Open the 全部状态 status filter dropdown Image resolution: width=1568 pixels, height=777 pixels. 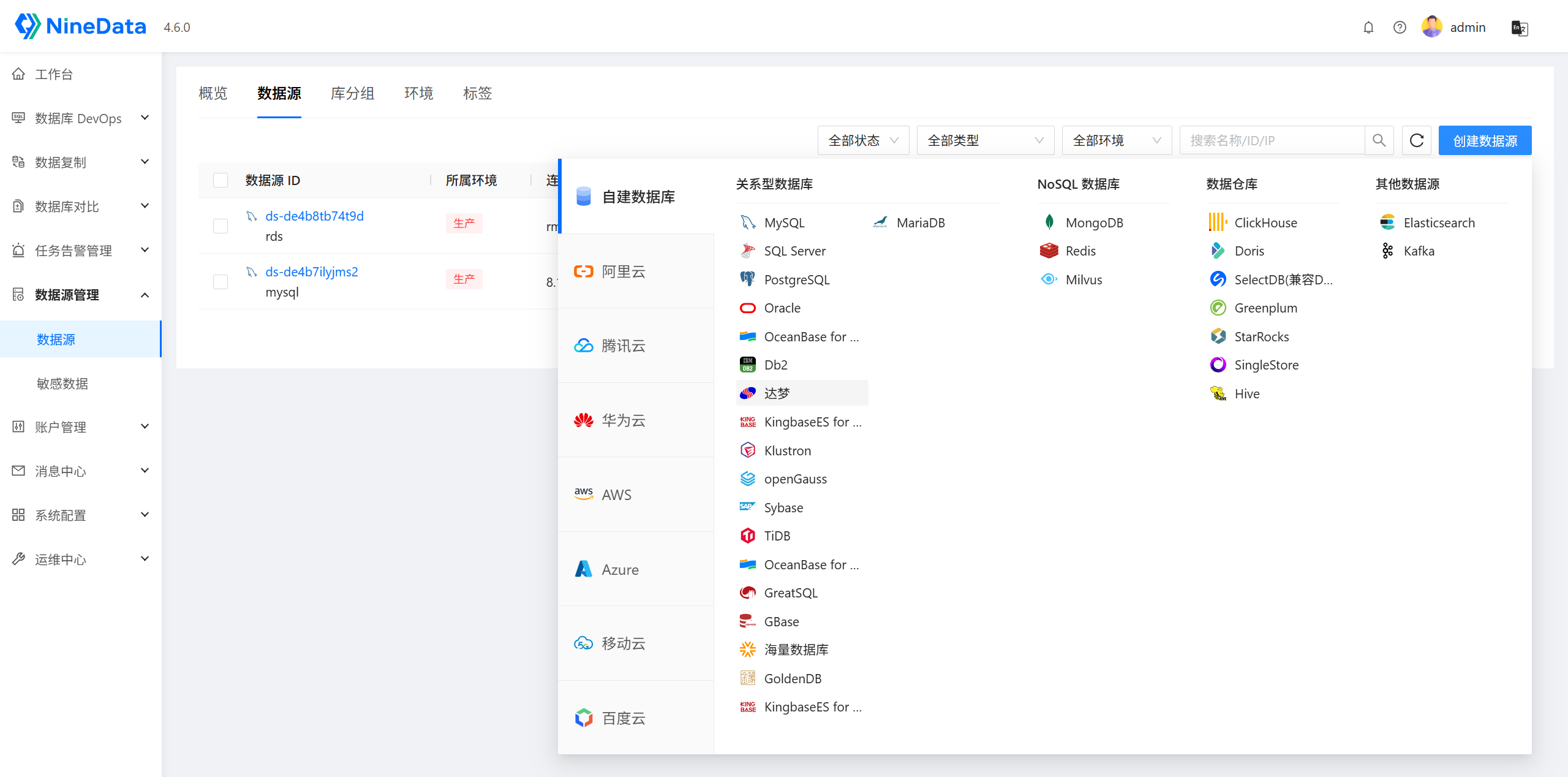[864, 140]
